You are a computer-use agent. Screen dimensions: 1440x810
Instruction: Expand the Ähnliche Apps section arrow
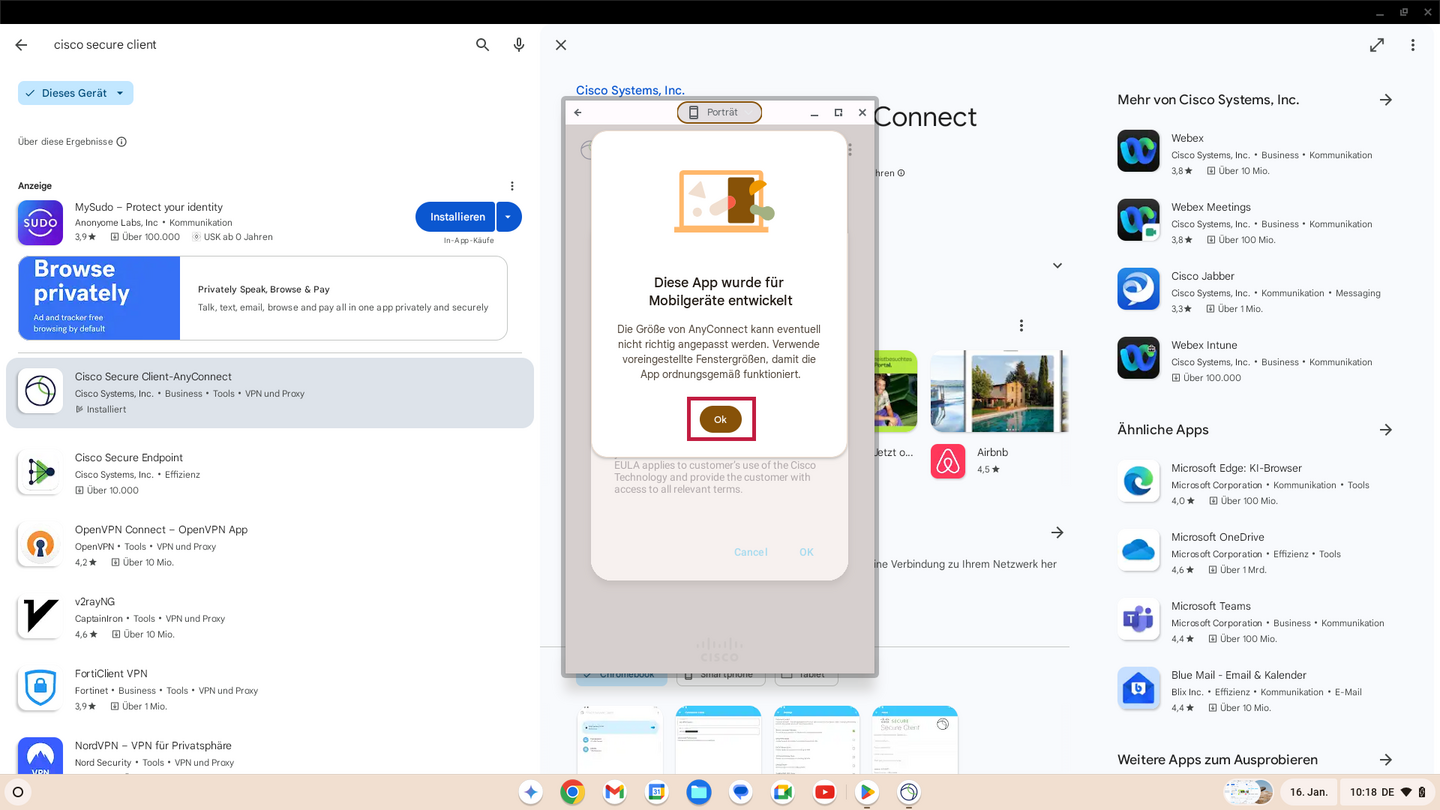(1386, 430)
